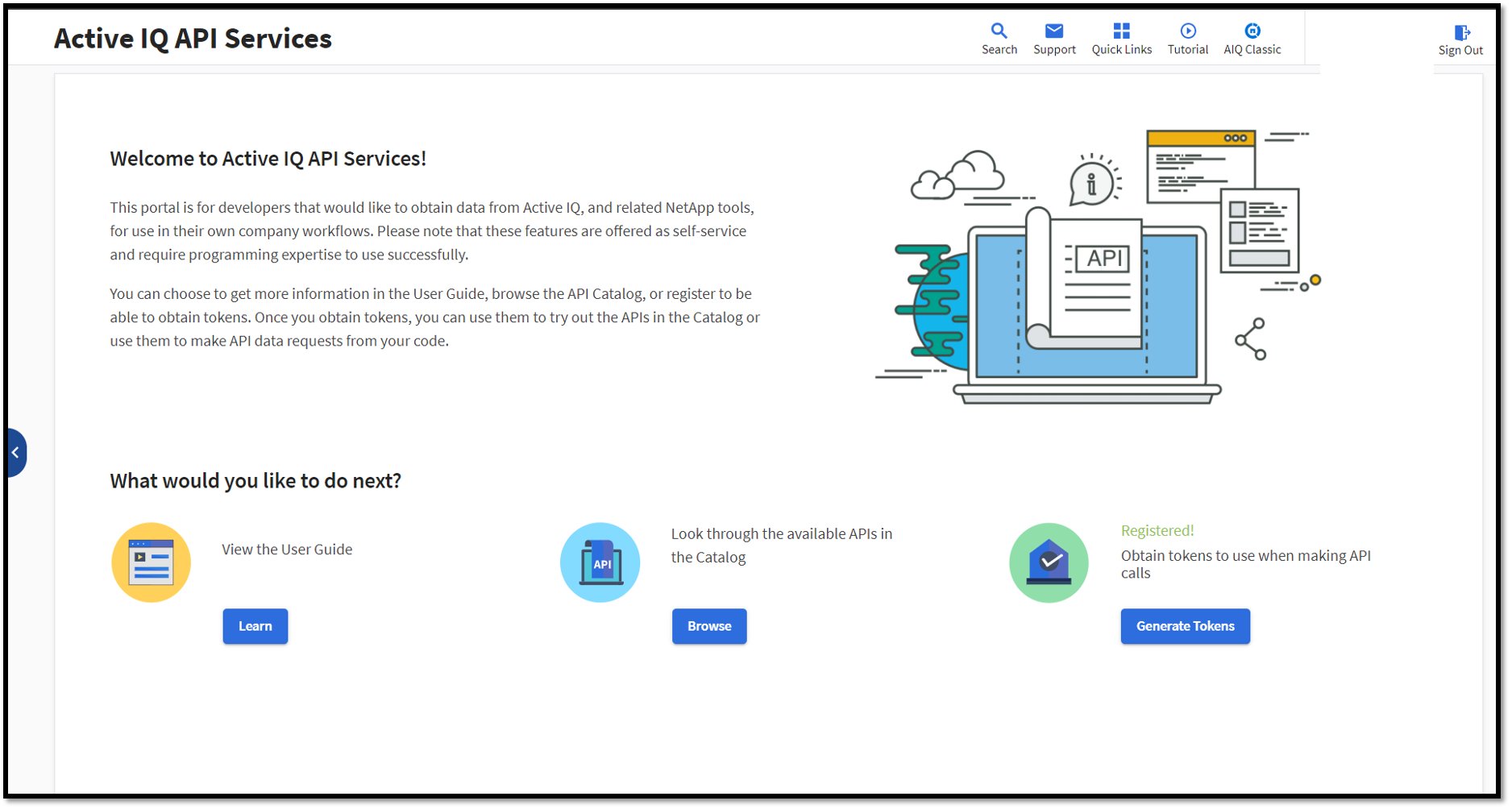The image size is (1512, 809).
Task: Click the Browse button
Action: coord(709,626)
